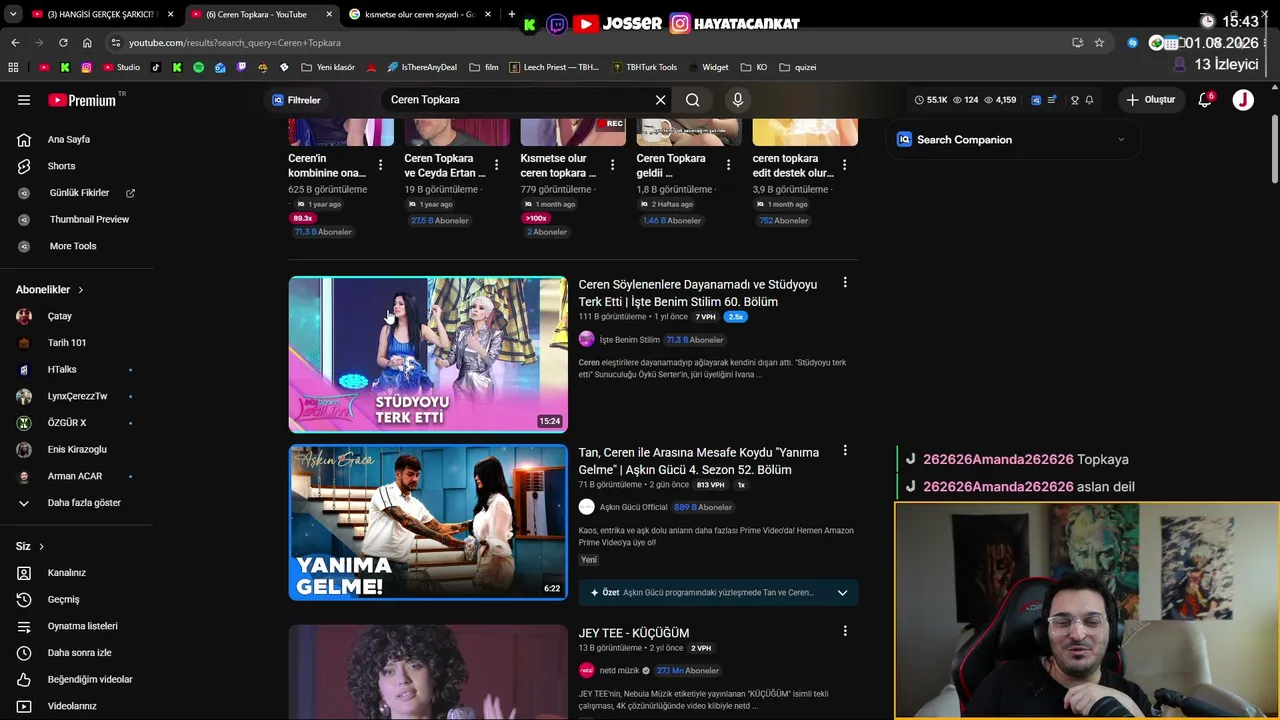Open a new browser tab with plus
The image size is (1280, 720).
(512, 14)
